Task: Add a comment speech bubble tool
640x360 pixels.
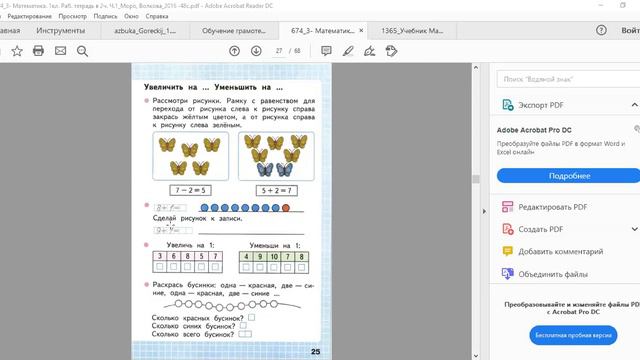Action: pos(326,51)
